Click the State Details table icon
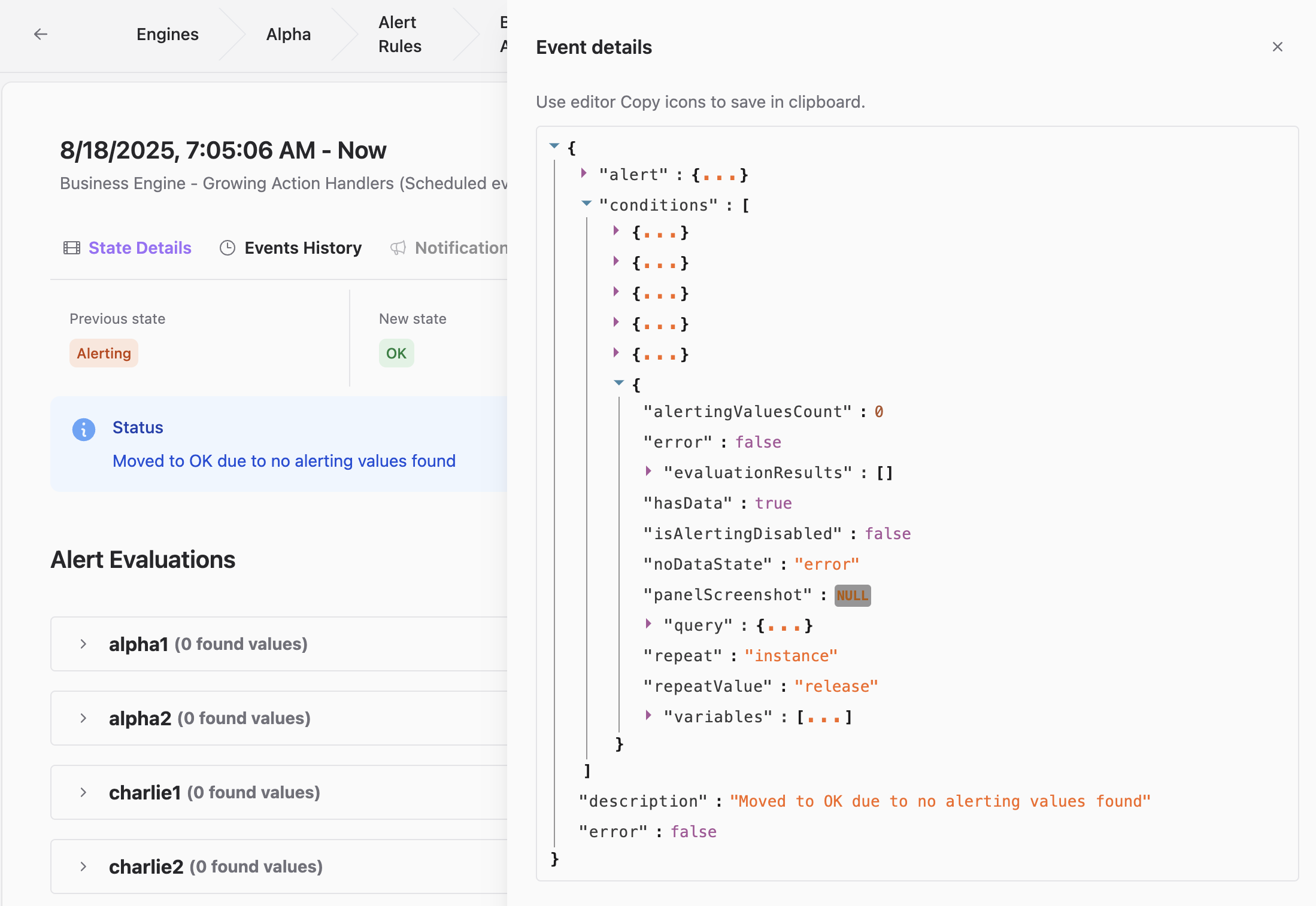The width and height of the screenshot is (1316, 906). pos(72,248)
